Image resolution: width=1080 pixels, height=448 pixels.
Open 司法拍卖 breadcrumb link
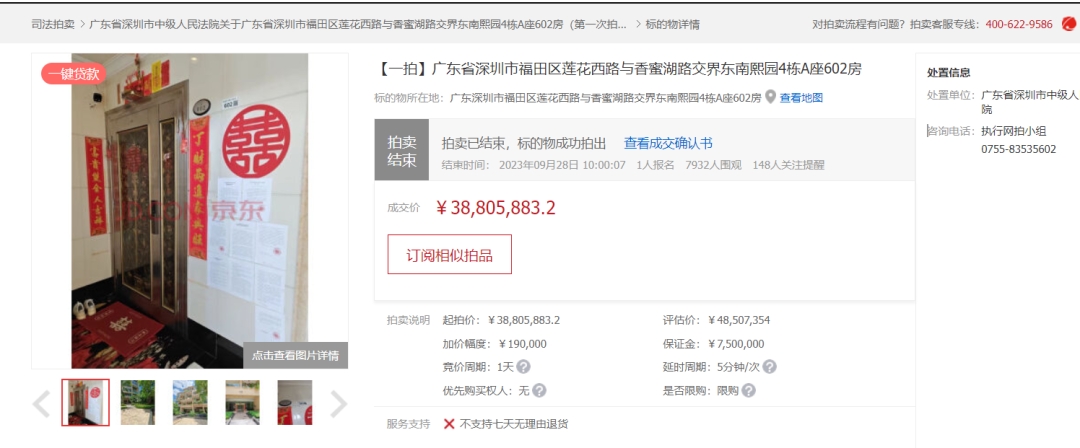(x=52, y=24)
